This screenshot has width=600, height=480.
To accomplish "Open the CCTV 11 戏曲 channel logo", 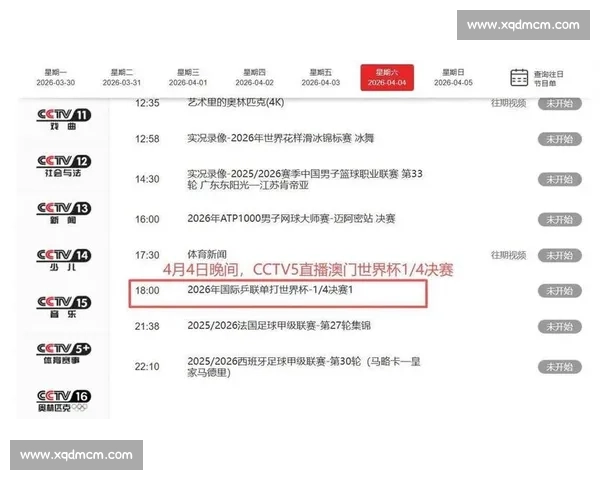I will point(64,119).
